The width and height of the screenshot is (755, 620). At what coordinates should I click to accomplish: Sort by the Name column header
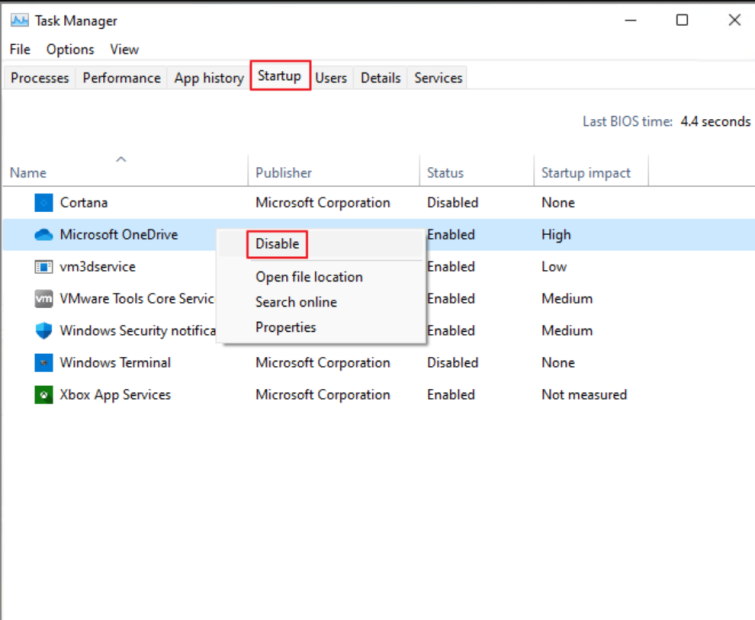coord(28,173)
